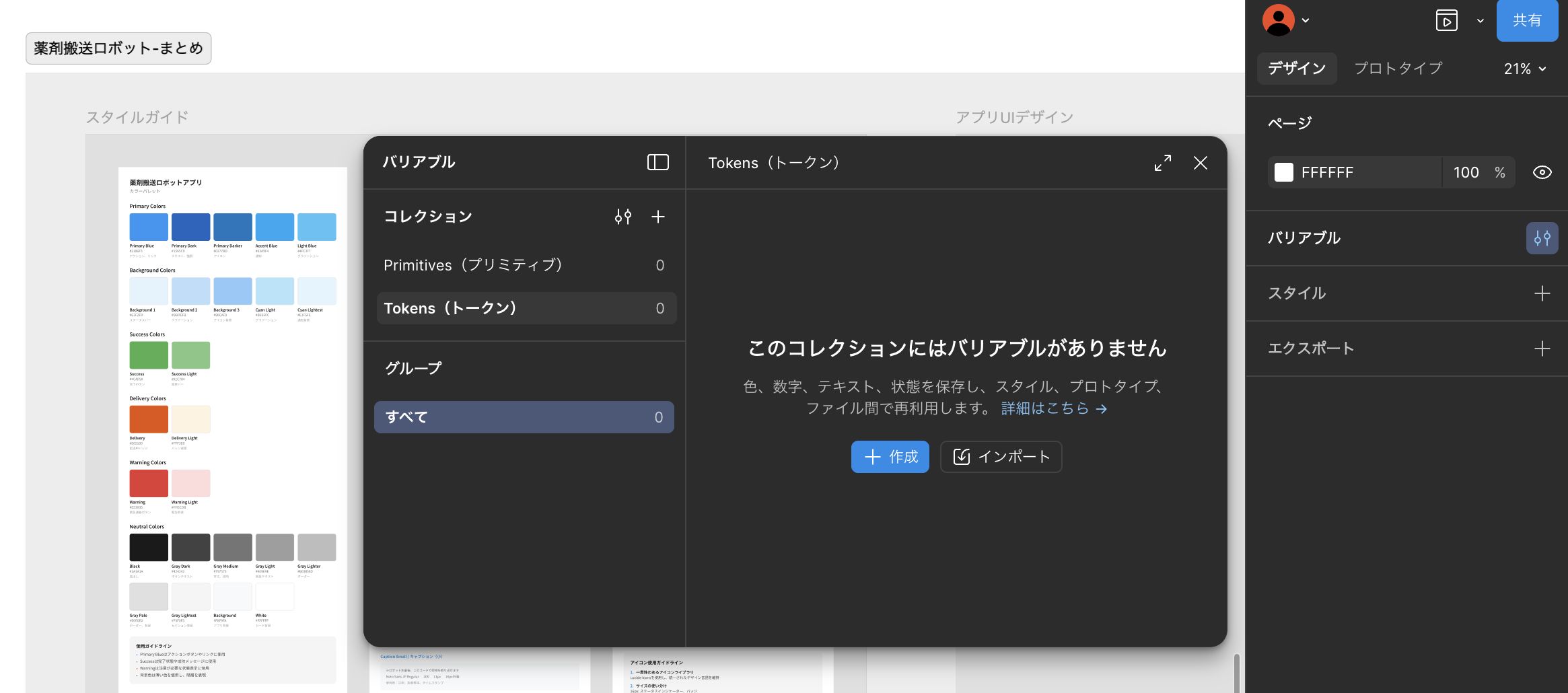Click the スタイル section label

click(x=1296, y=293)
